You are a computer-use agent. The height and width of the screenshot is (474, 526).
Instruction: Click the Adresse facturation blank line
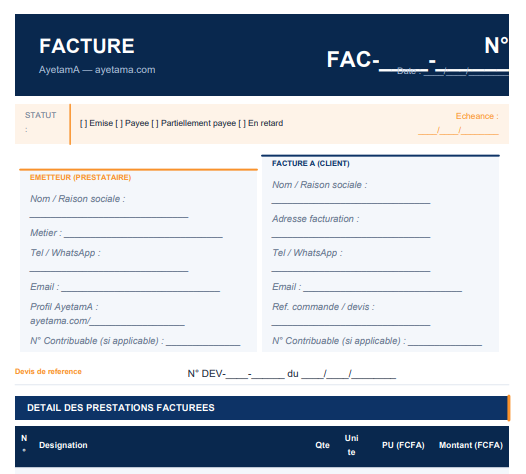pyautogui.click(x=351, y=235)
